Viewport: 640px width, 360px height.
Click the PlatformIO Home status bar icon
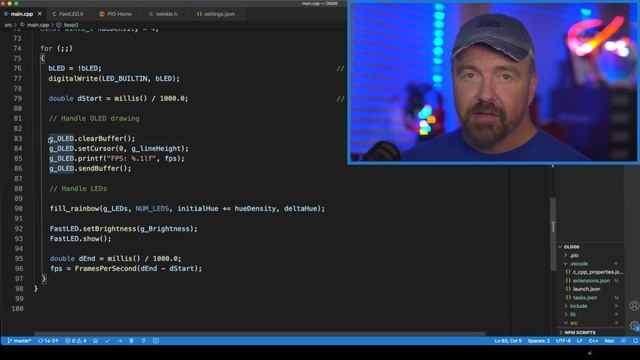tap(95, 341)
